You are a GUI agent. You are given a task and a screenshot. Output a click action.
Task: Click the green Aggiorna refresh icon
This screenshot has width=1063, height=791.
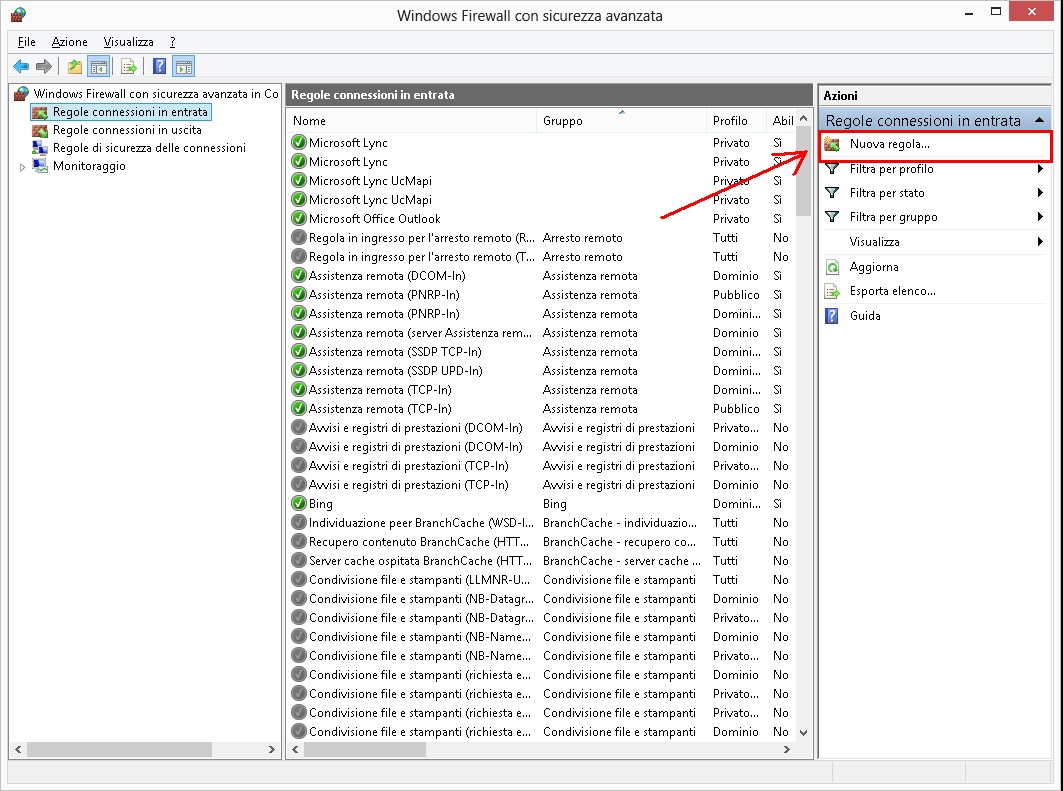coord(832,267)
